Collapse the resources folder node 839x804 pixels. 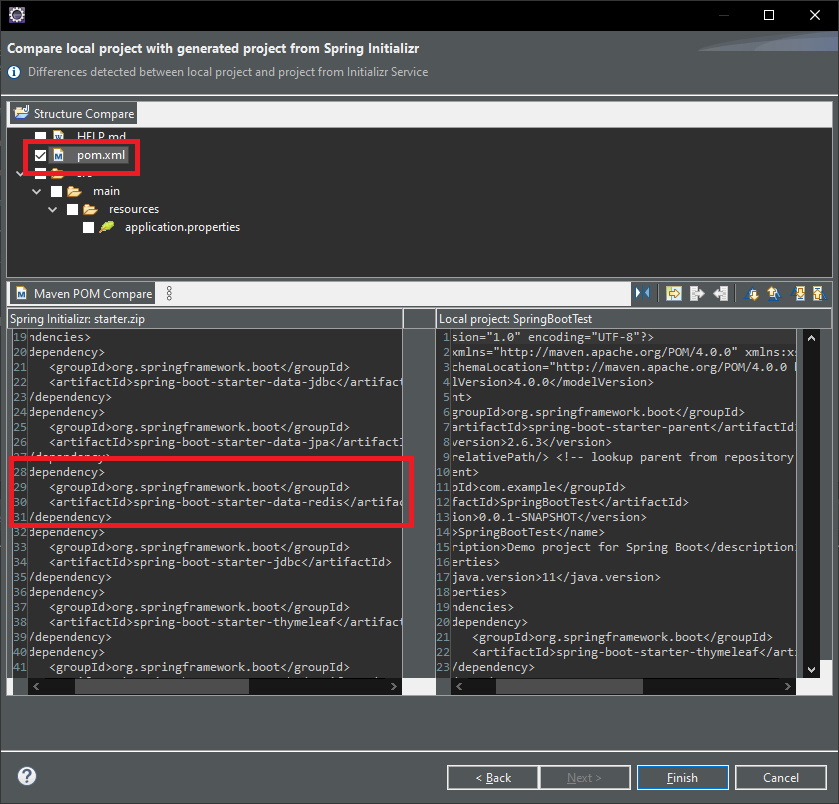coord(52,209)
